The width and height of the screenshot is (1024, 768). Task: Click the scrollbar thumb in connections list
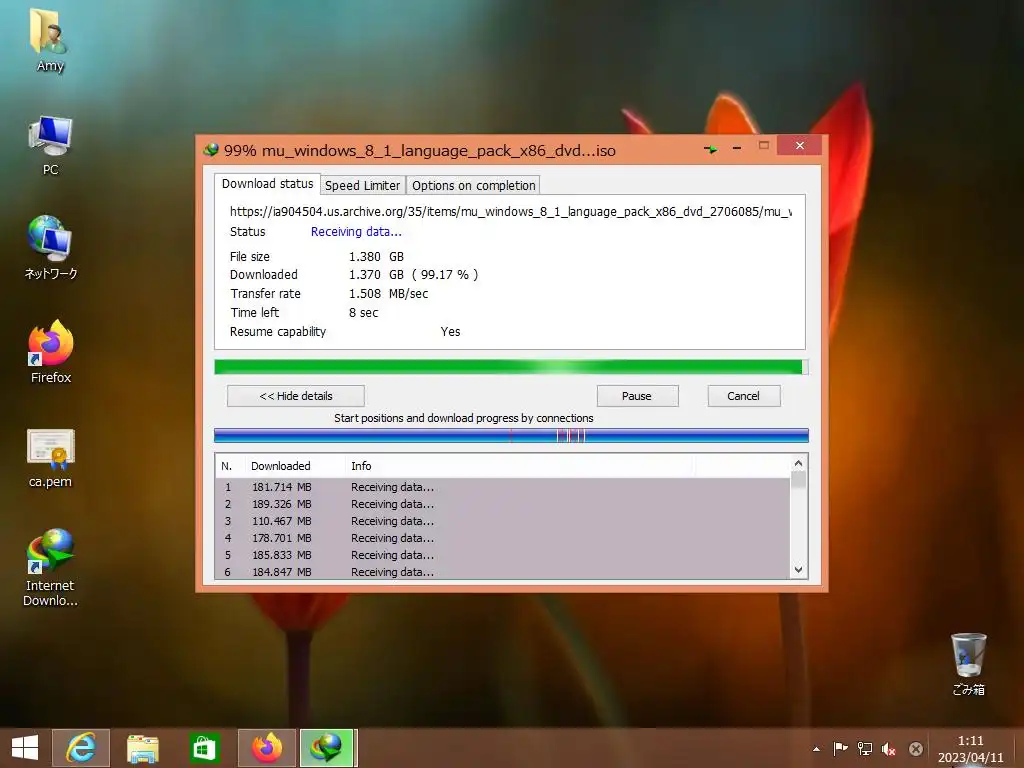pos(798,480)
